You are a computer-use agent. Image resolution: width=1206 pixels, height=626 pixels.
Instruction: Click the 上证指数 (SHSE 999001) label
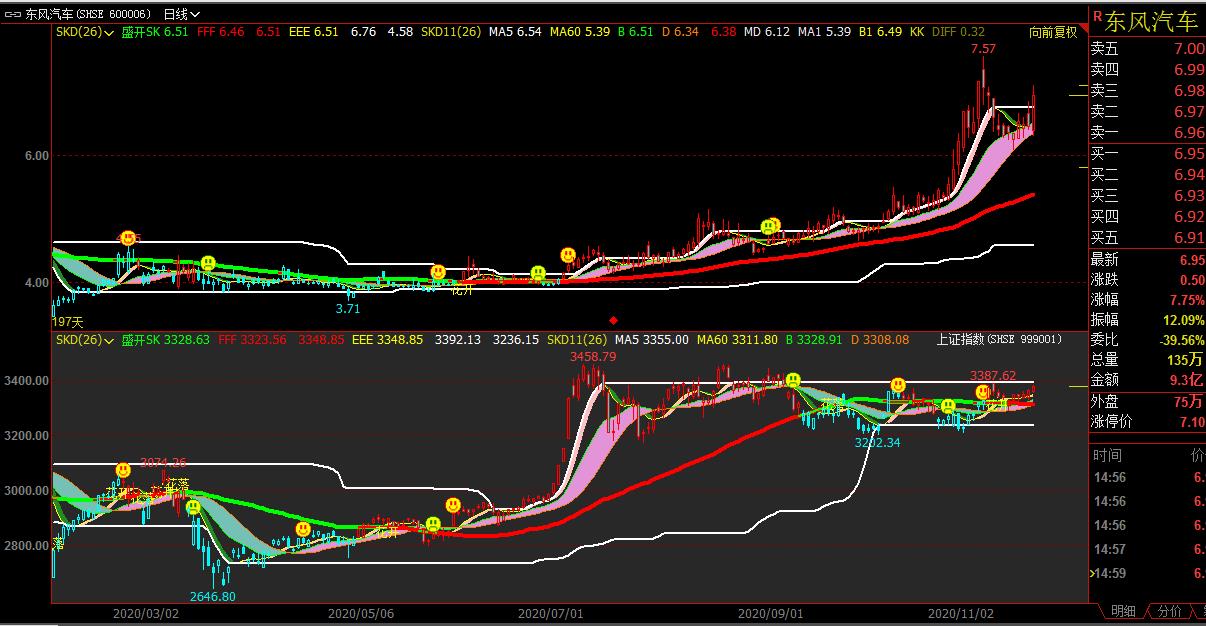(x=999, y=340)
